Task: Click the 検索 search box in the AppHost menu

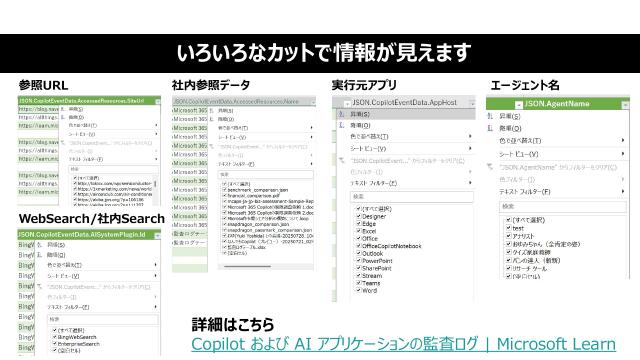Action: pyautogui.click(x=411, y=197)
